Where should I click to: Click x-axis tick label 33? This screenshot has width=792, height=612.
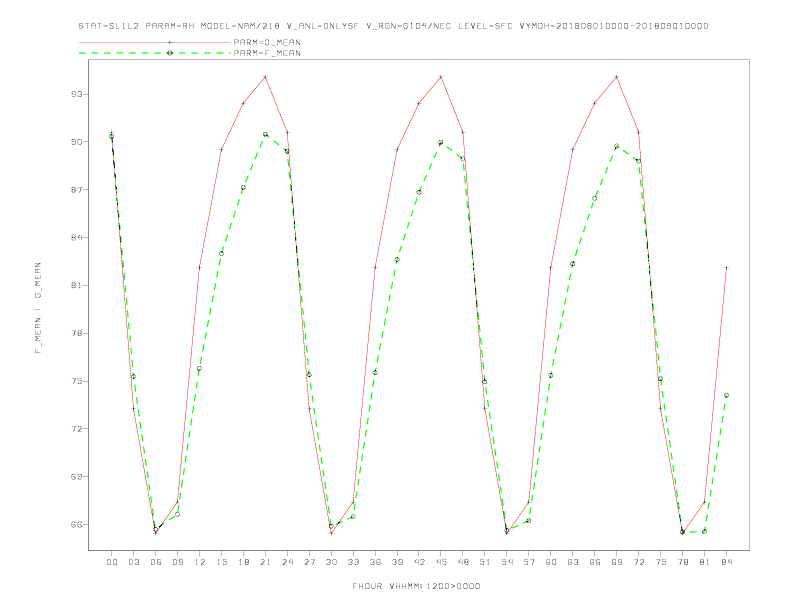353,562
